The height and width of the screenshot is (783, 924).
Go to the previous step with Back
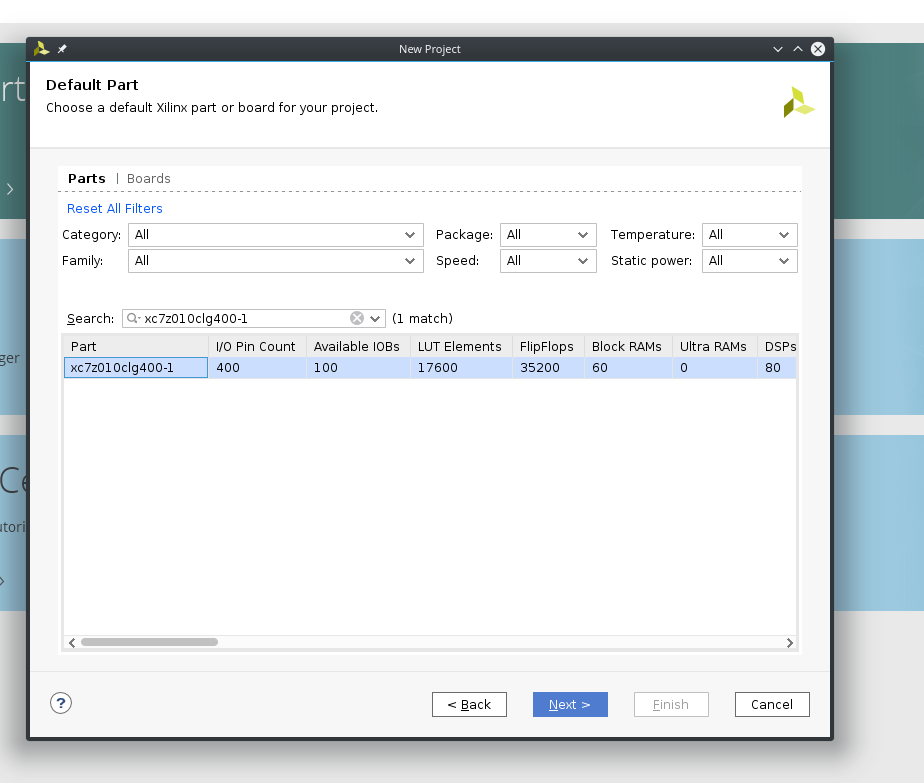469,705
